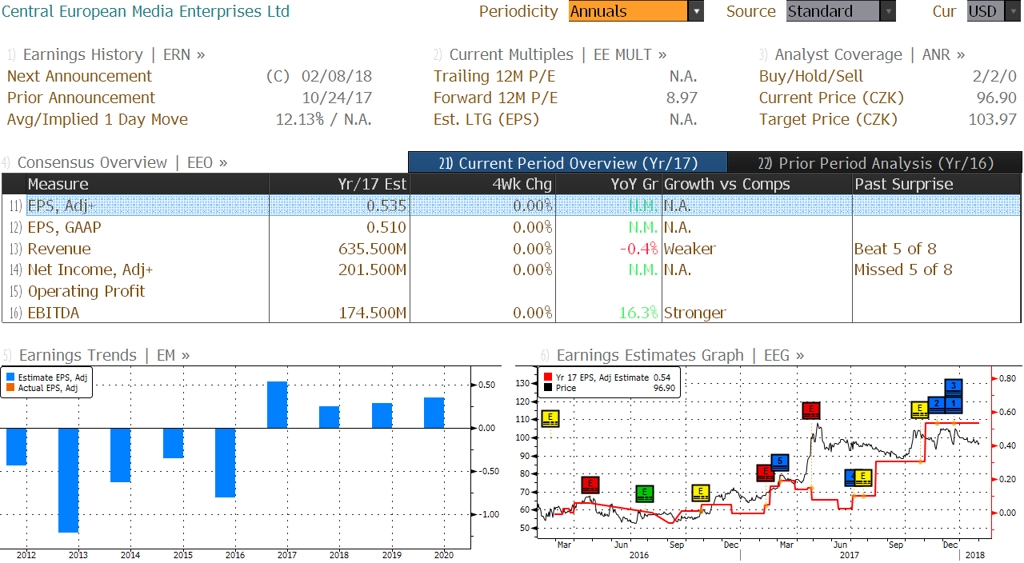This screenshot has height=563, width=1024.
Task: Click the red E marker overlapped by blue 5
Action: pyautogui.click(x=763, y=473)
